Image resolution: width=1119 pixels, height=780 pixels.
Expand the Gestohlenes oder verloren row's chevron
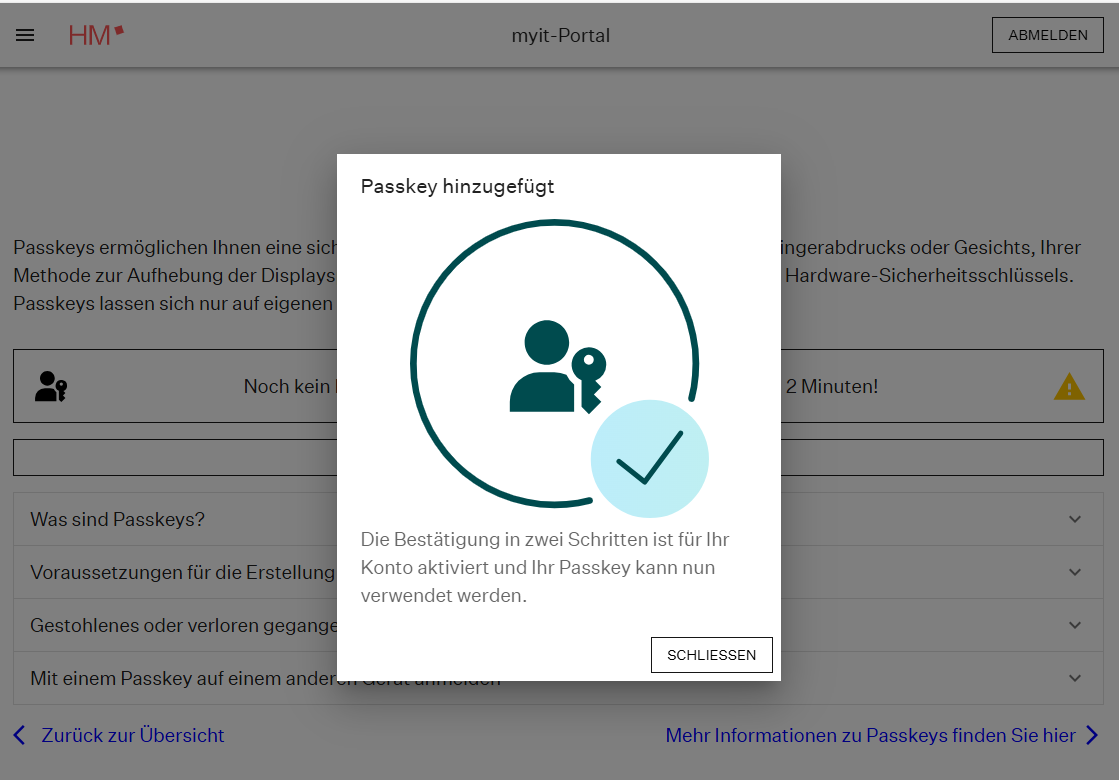coord(1075,625)
